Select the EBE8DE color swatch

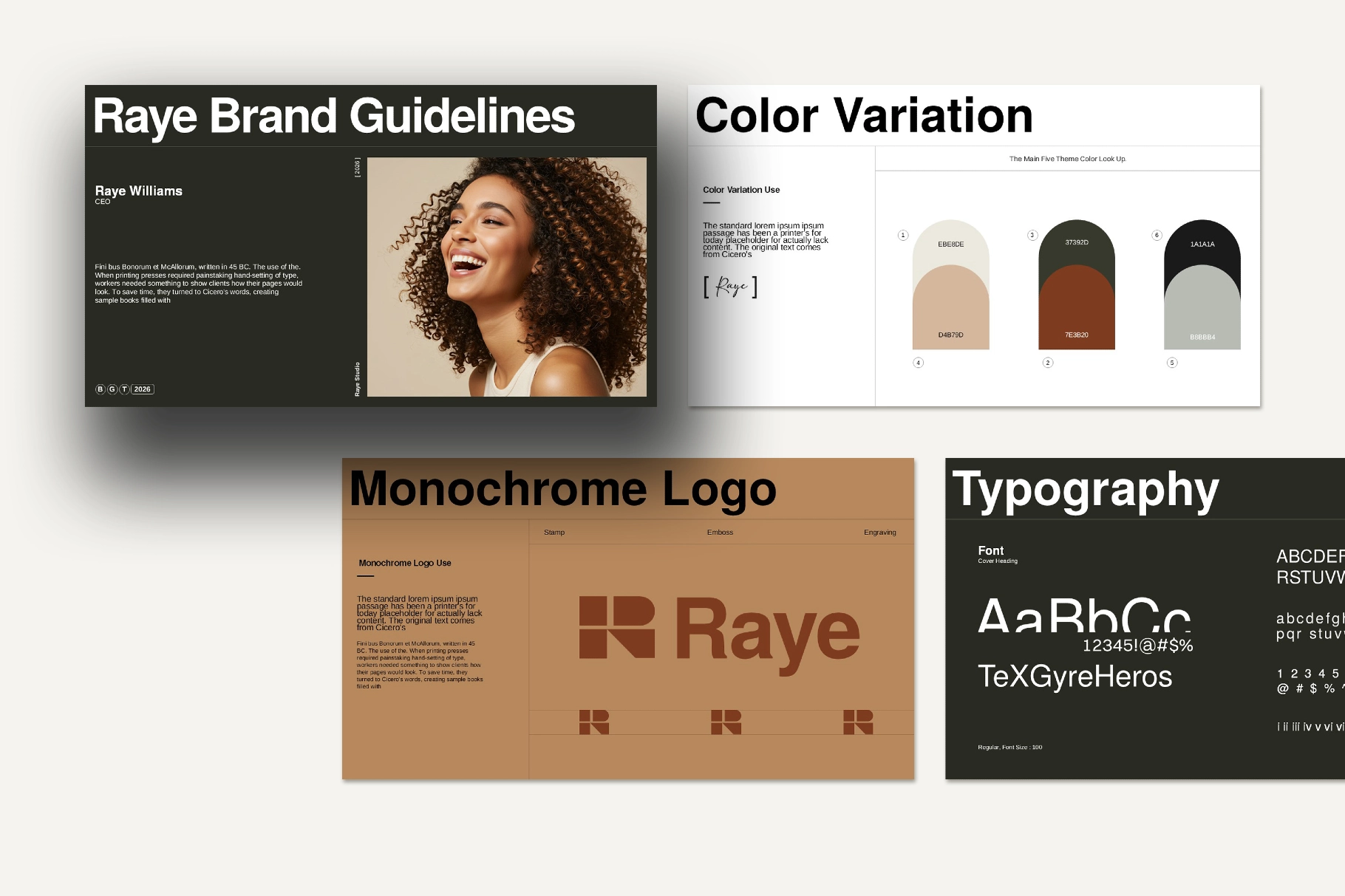click(950, 244)
